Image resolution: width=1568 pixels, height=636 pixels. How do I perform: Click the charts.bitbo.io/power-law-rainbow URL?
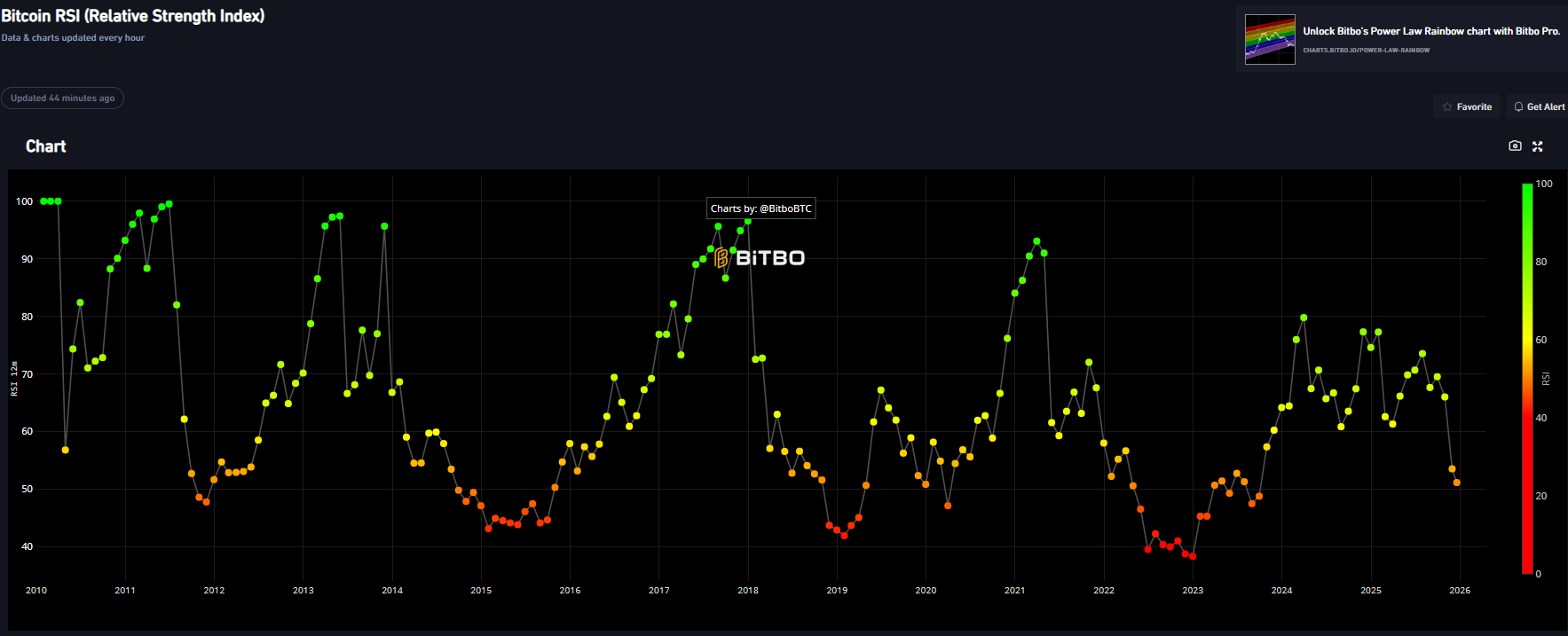click(x=1366, y=51)
